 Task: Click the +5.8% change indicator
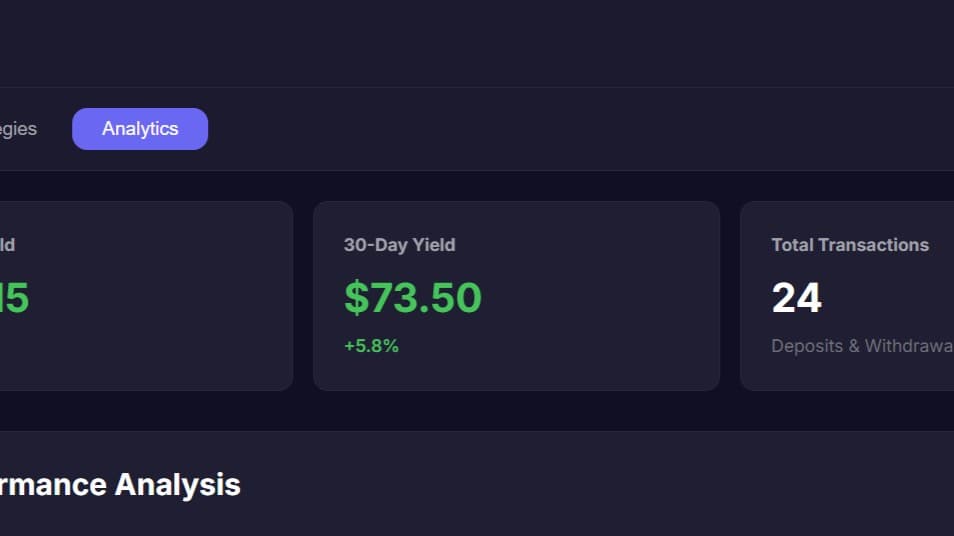click(x=371, y=346)
